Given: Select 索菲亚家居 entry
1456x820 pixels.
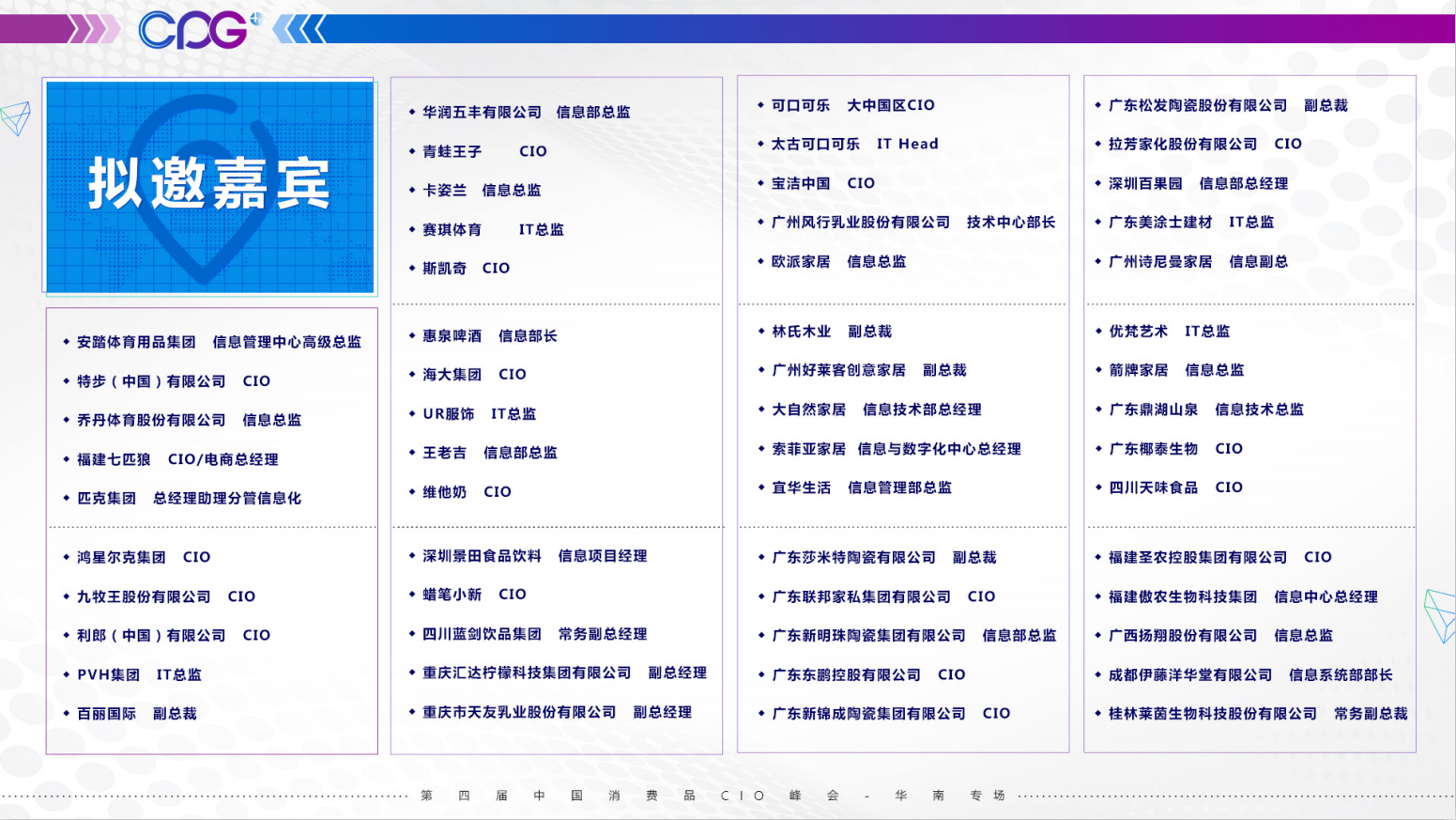Looking at the screenshot, I should pyautogui.click(x=897, y=449).
